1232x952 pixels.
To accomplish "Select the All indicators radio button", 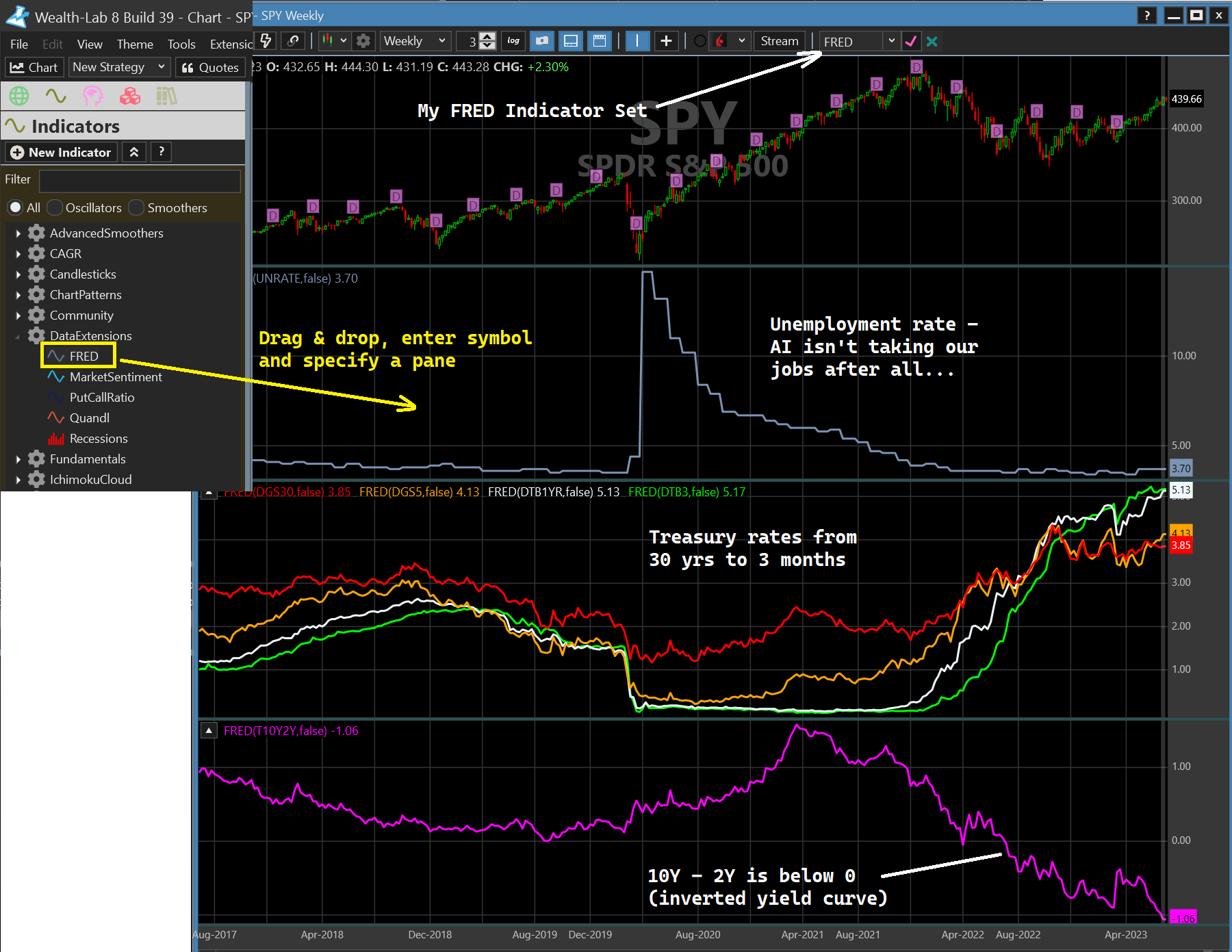I will [15, 207].
